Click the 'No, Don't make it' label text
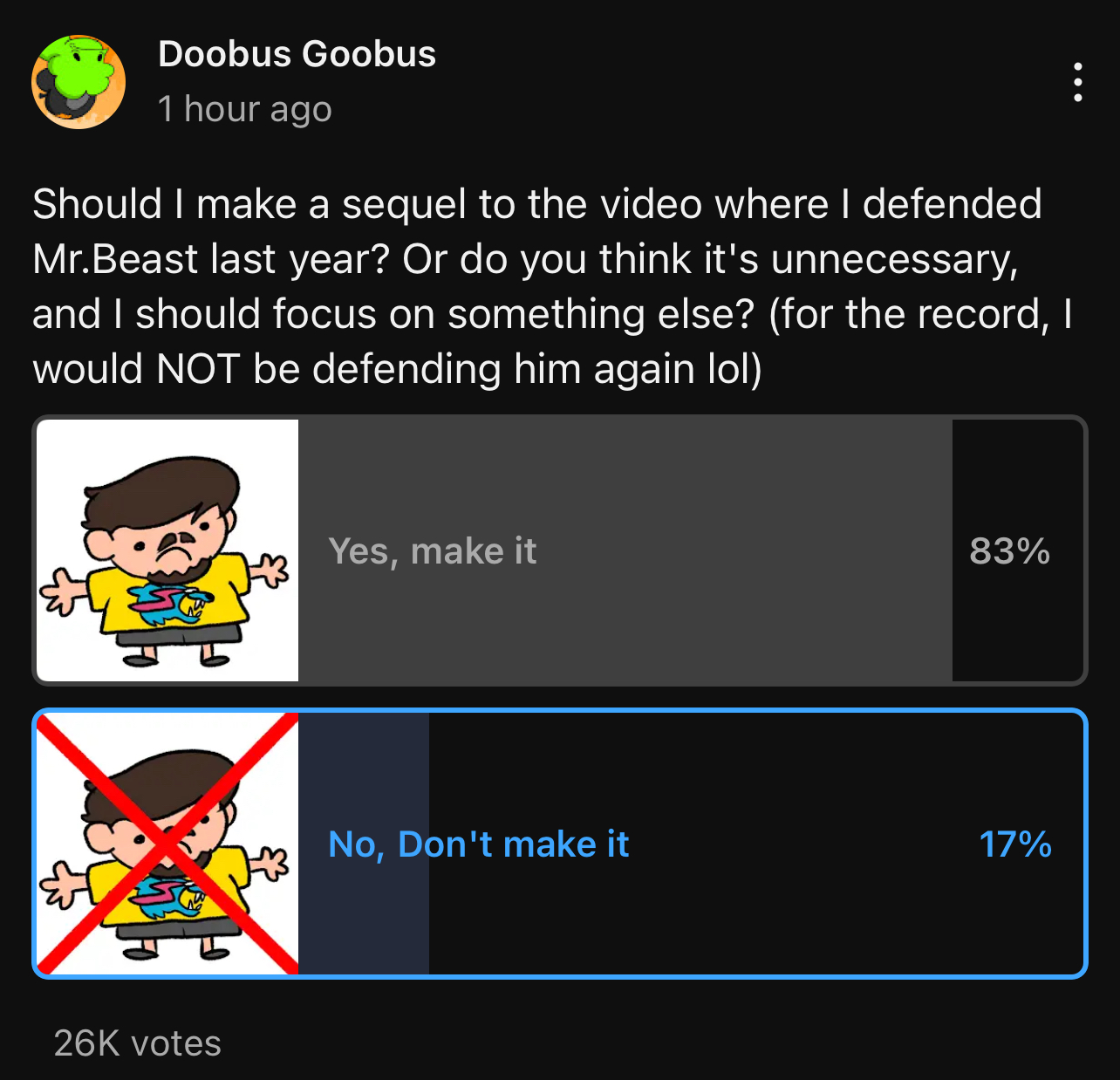Viewport: 1120px width, 1080px height. (479, 844)
